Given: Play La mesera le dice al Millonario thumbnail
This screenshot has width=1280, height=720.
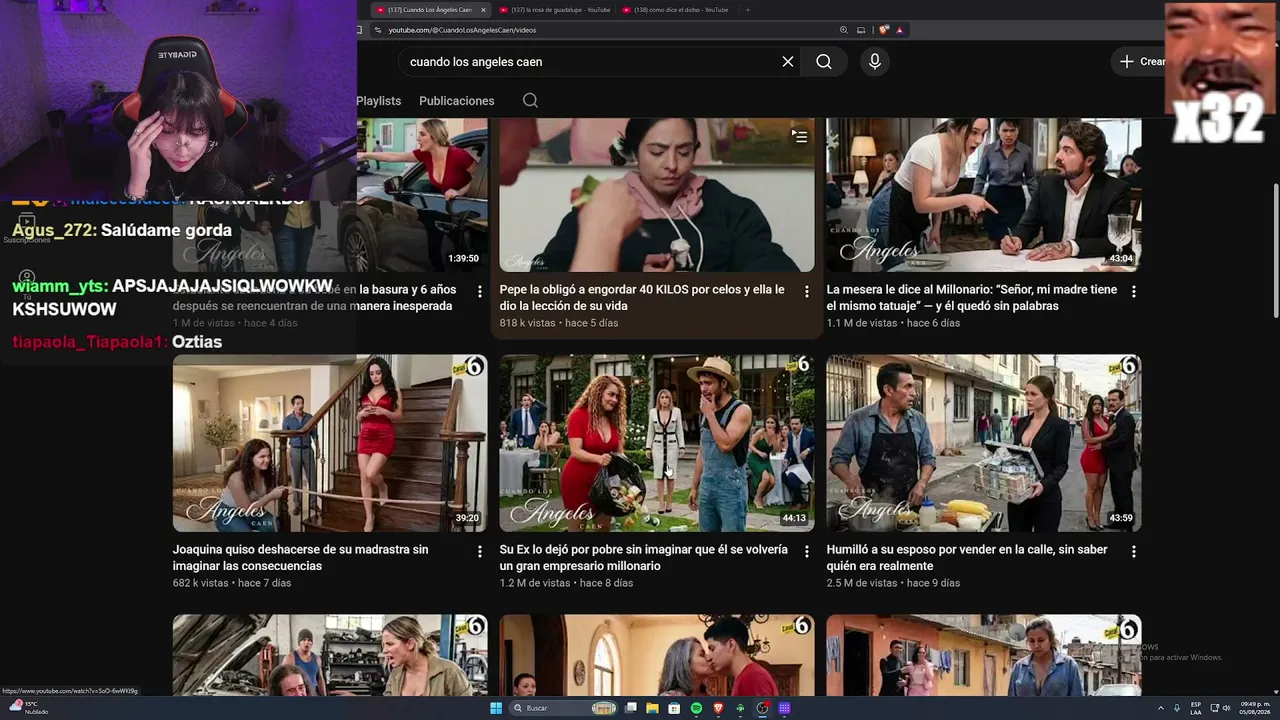Looking at the screenshot, I should (983, 195).
